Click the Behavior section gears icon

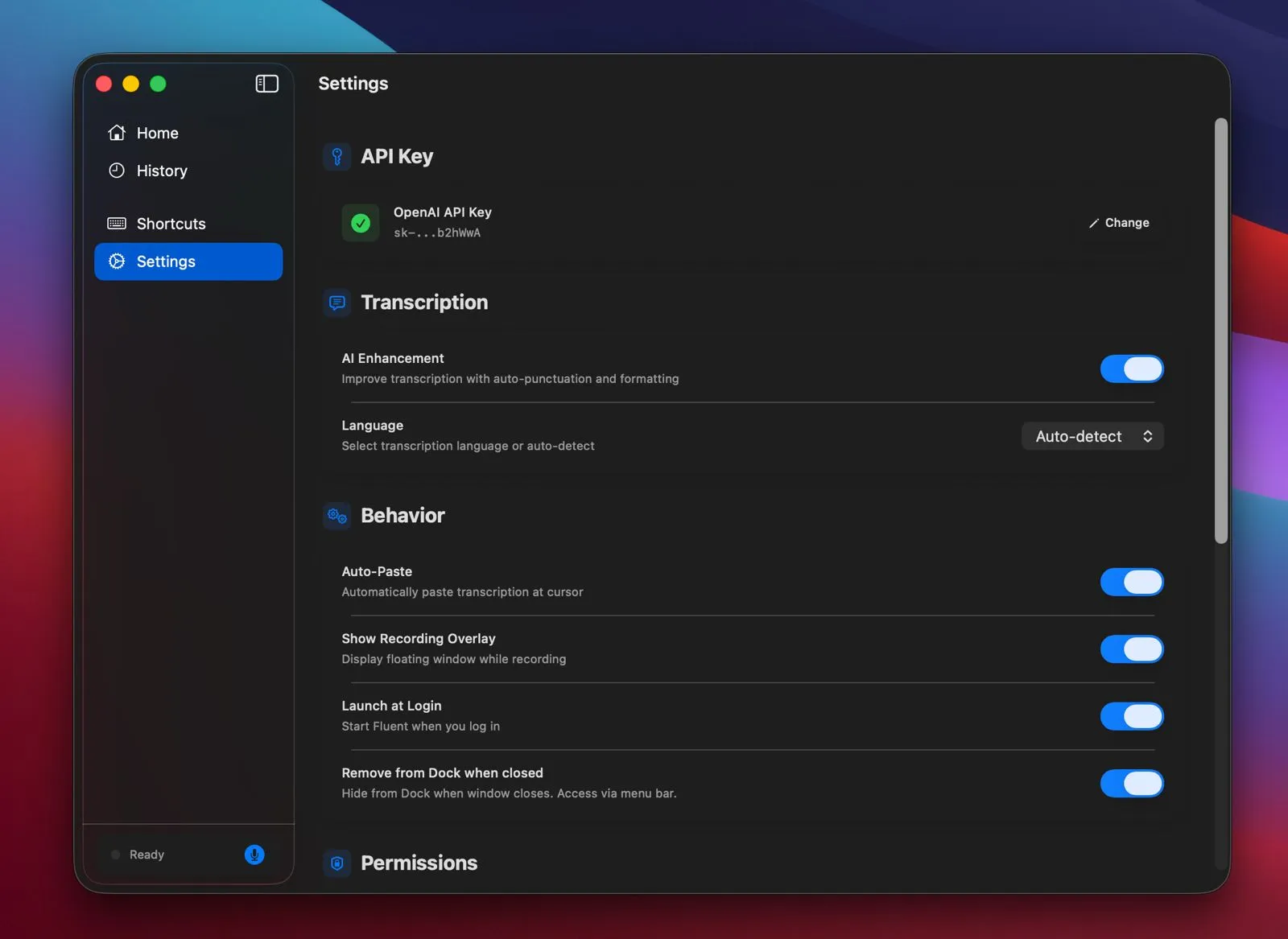coord(337,516)
